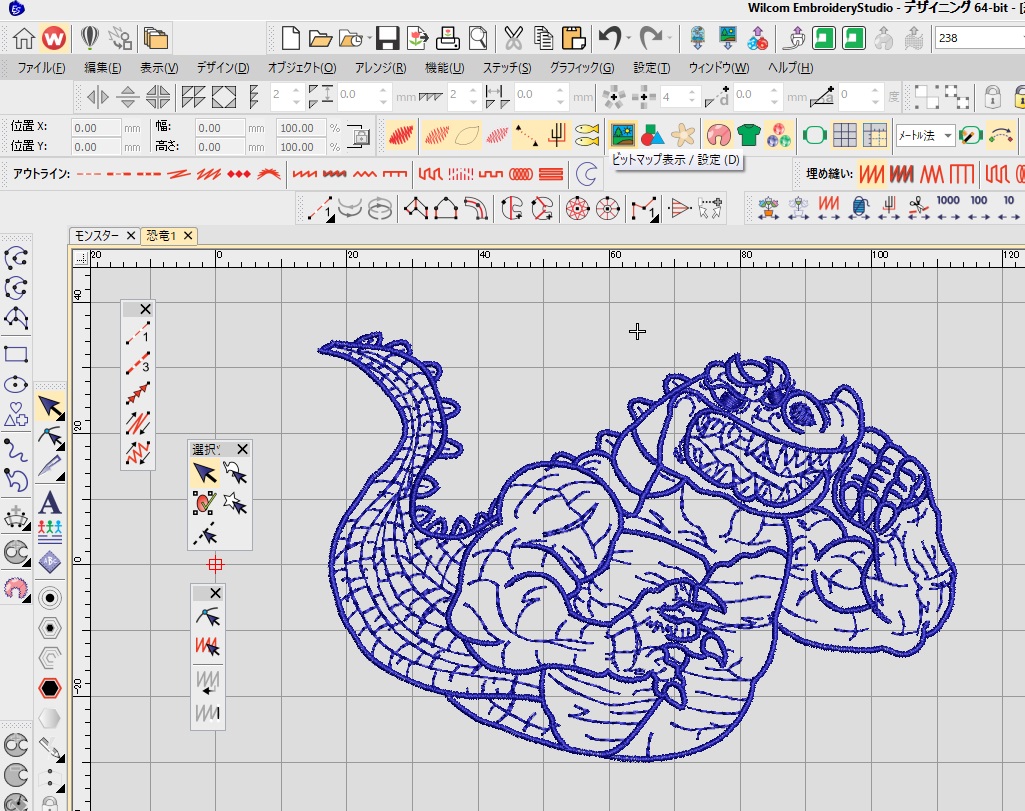Step up the spinner showing 4
Screen dimensions: 1025x811
coord(690,91)
